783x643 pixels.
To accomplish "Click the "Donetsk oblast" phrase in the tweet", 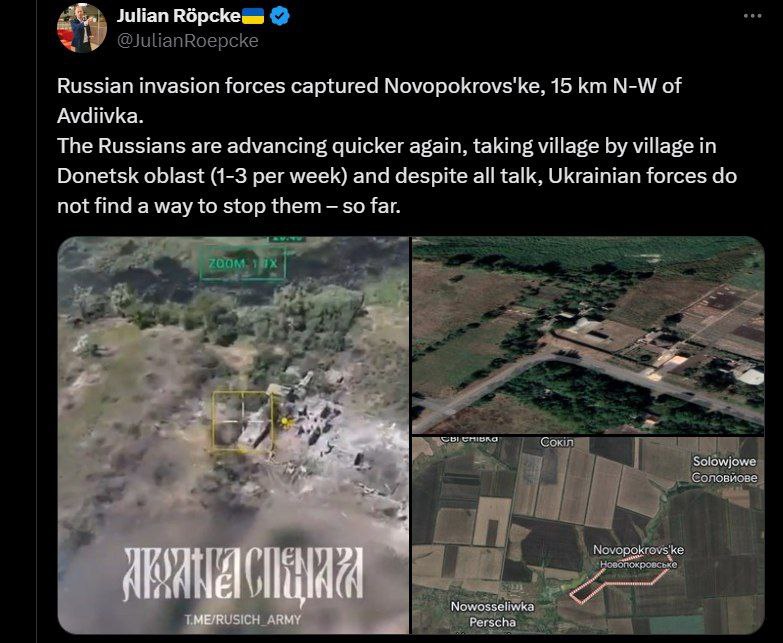I will 131,176.
